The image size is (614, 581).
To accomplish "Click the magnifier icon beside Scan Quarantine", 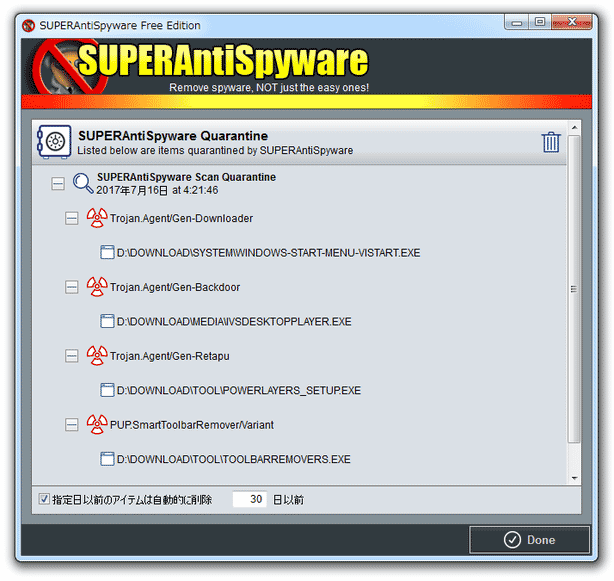I will pyautogui.click(x=83, y=184).
